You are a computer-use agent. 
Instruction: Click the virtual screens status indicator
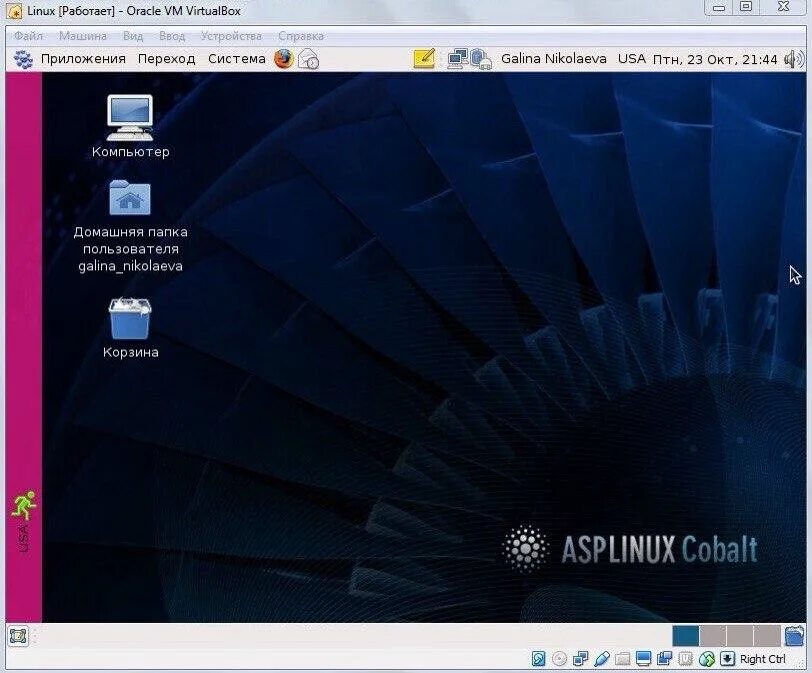(664, 659)
